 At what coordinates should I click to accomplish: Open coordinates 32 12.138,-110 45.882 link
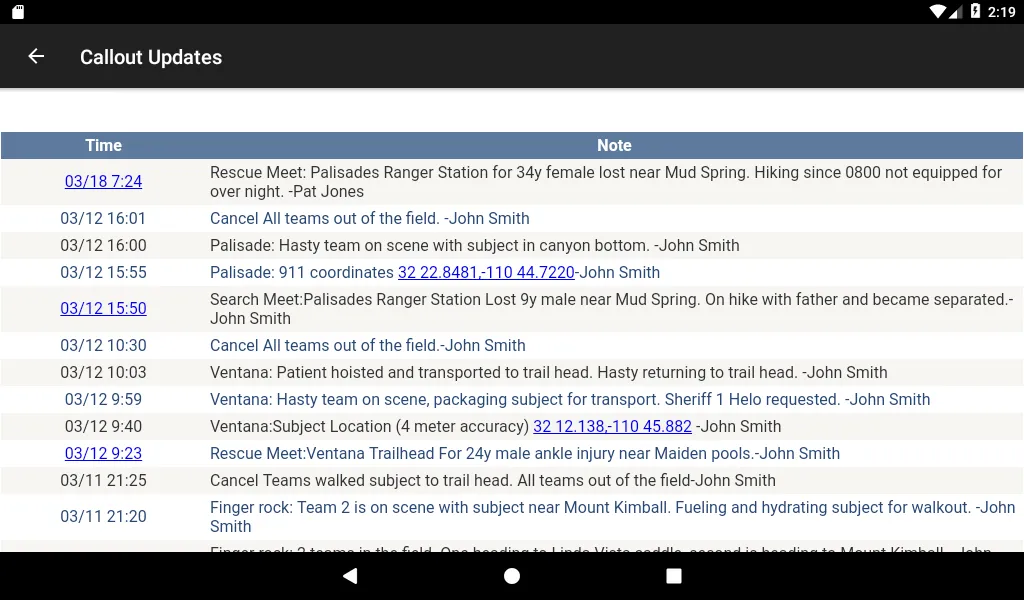tap(612, 427)
